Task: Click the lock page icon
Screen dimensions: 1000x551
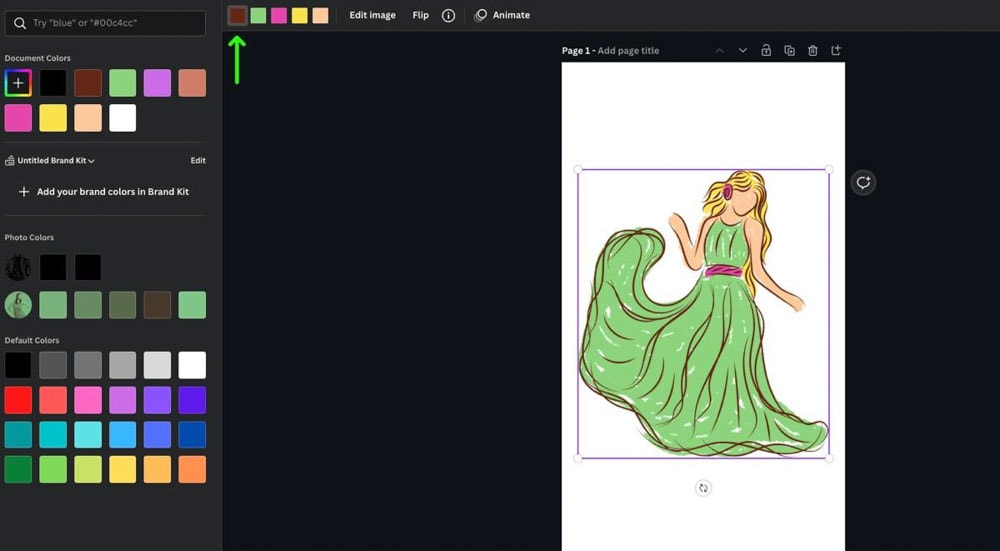Action: click(766, 51)
